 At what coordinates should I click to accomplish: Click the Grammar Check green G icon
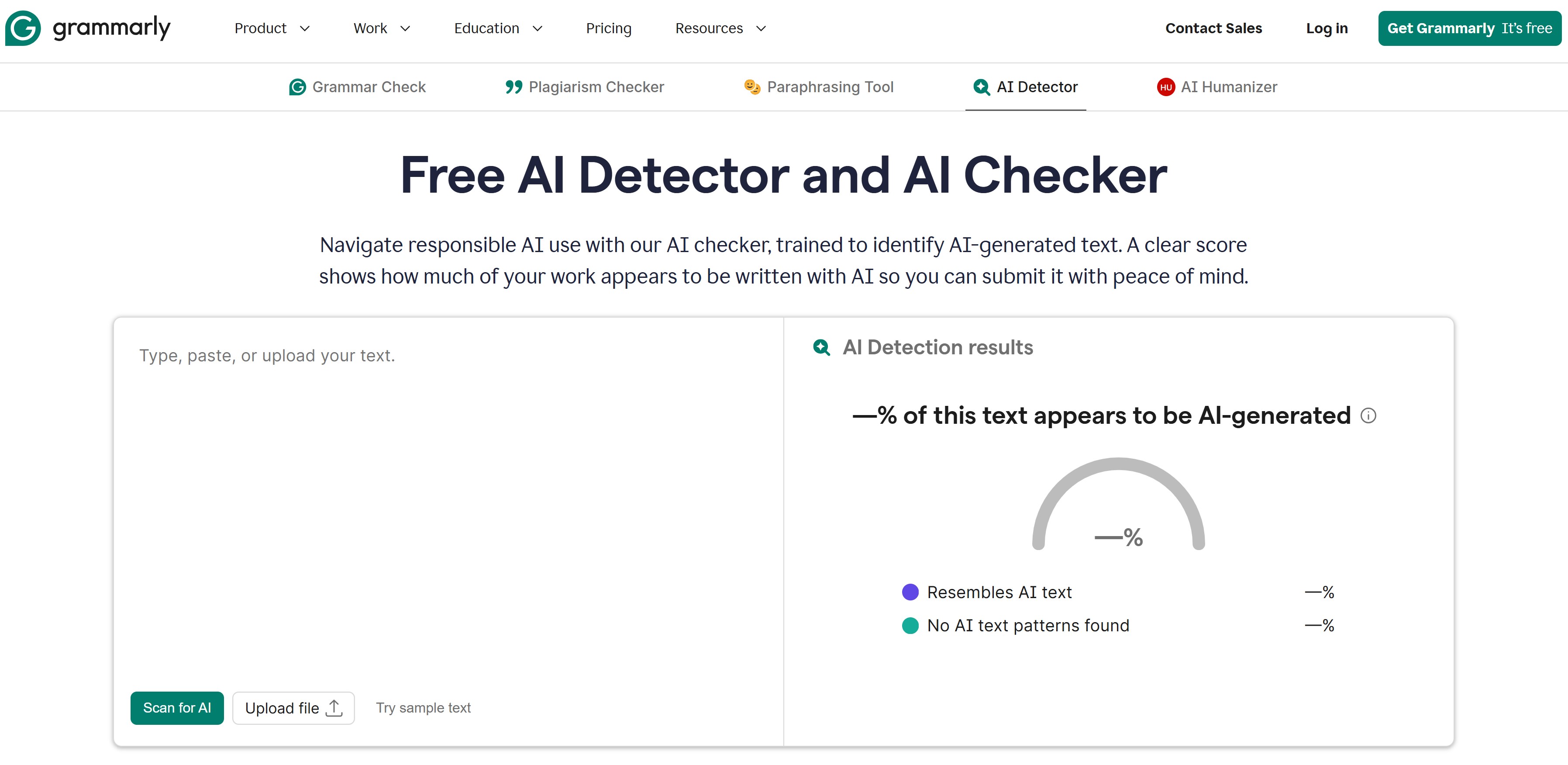tap(297, 87)
